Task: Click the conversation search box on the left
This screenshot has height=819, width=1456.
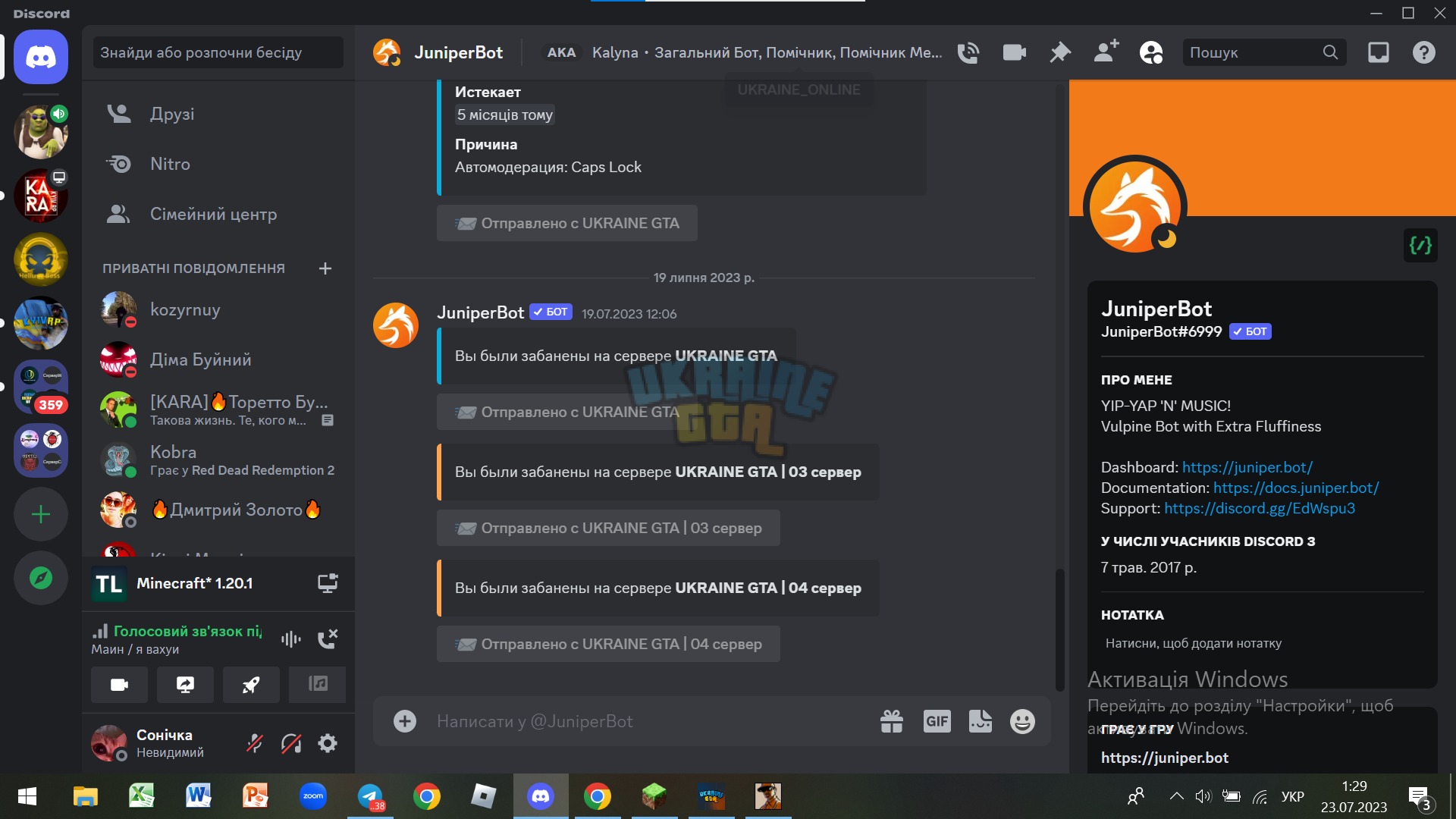Action: pyautogui.click(x=218, y=52)
